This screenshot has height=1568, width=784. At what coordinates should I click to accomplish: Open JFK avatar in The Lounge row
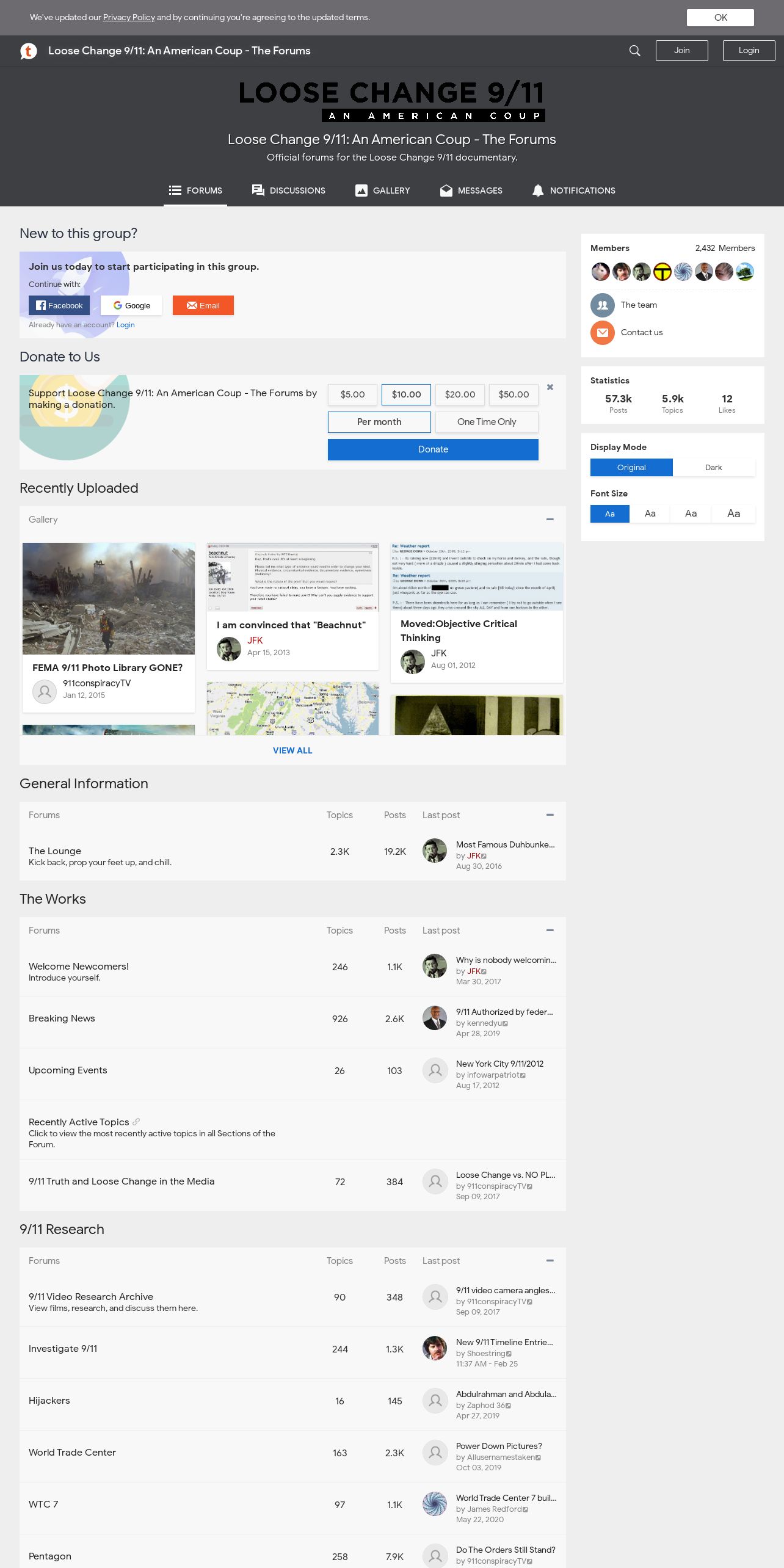[x=435, y=851]
